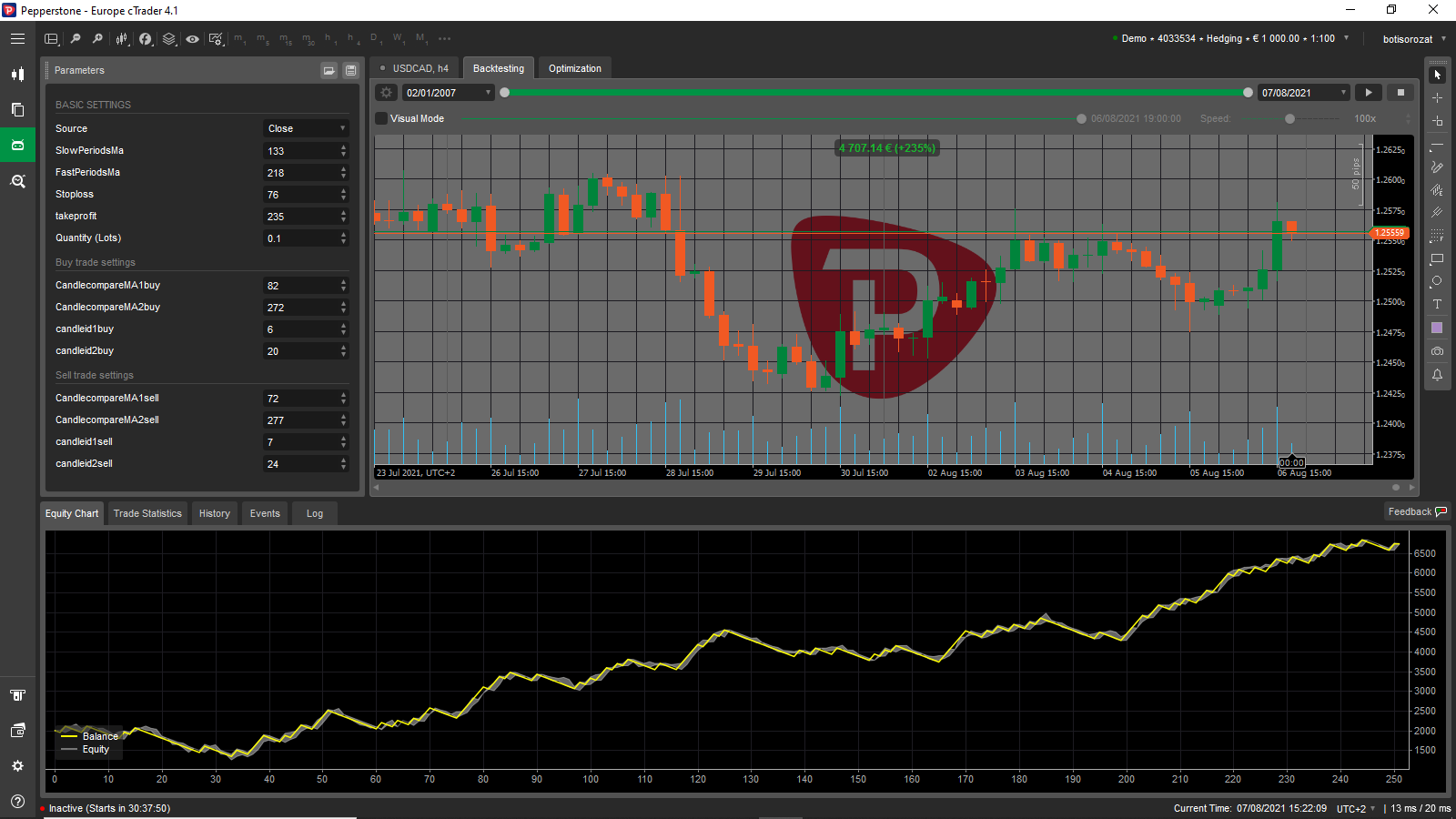Enable the Visual Mode checkbox

click(381, 118)
